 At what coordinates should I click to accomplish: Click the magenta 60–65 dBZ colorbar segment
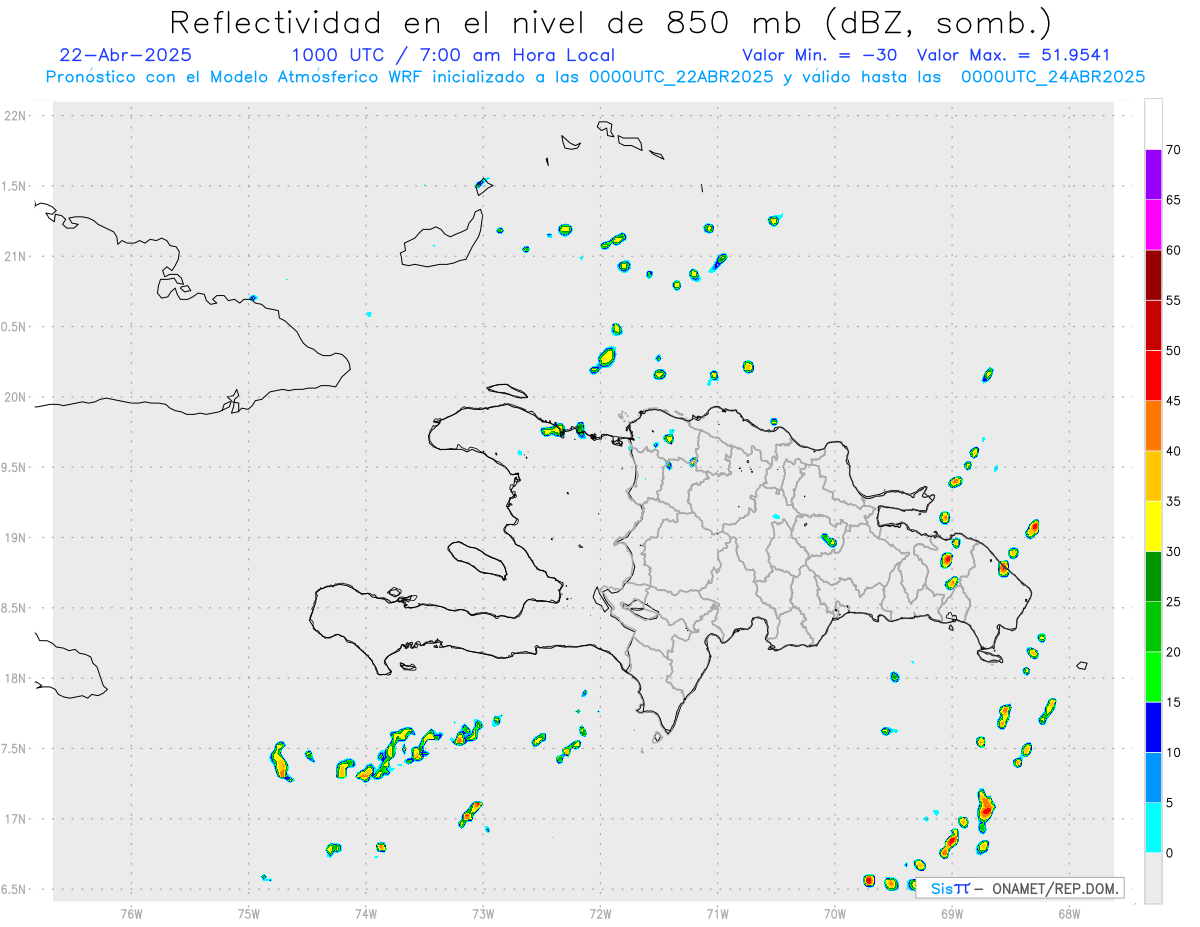click(1153, 225)
